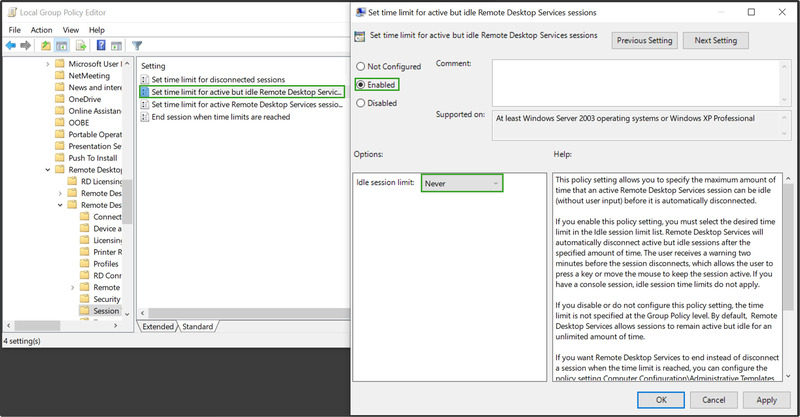Viewport: 800px width, 417px height.
Task: Open the View menu
Action: [x=70, y=30]
